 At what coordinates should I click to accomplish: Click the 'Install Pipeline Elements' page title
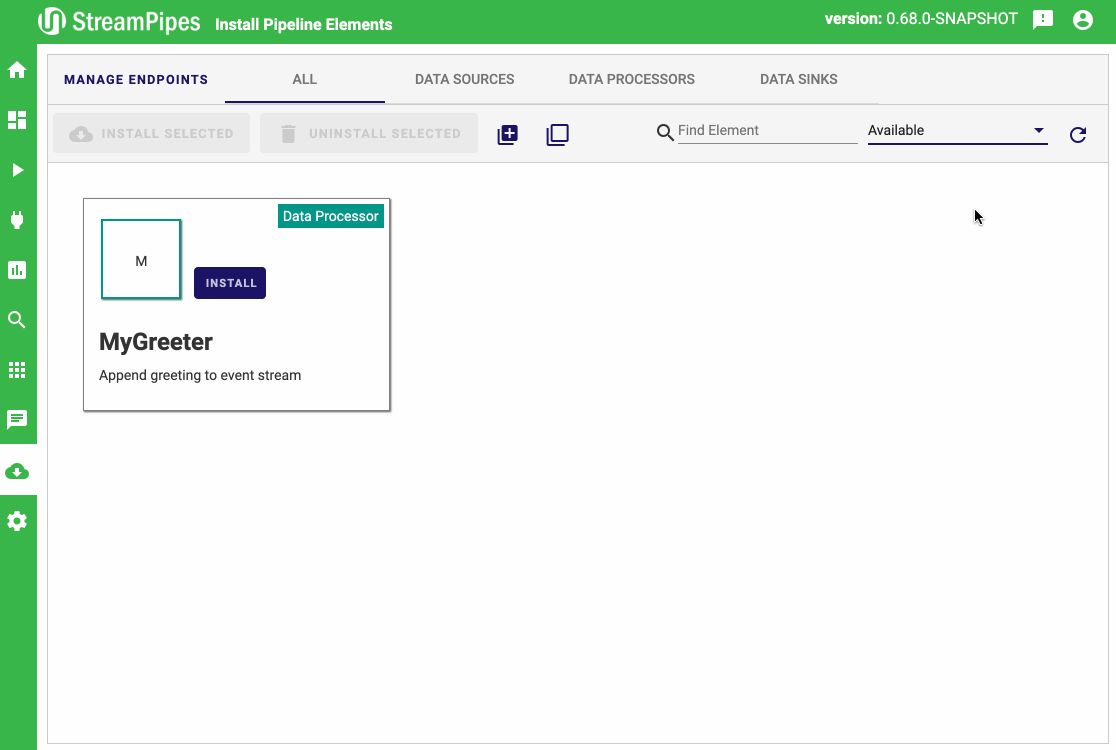click(x=304, y=25)
